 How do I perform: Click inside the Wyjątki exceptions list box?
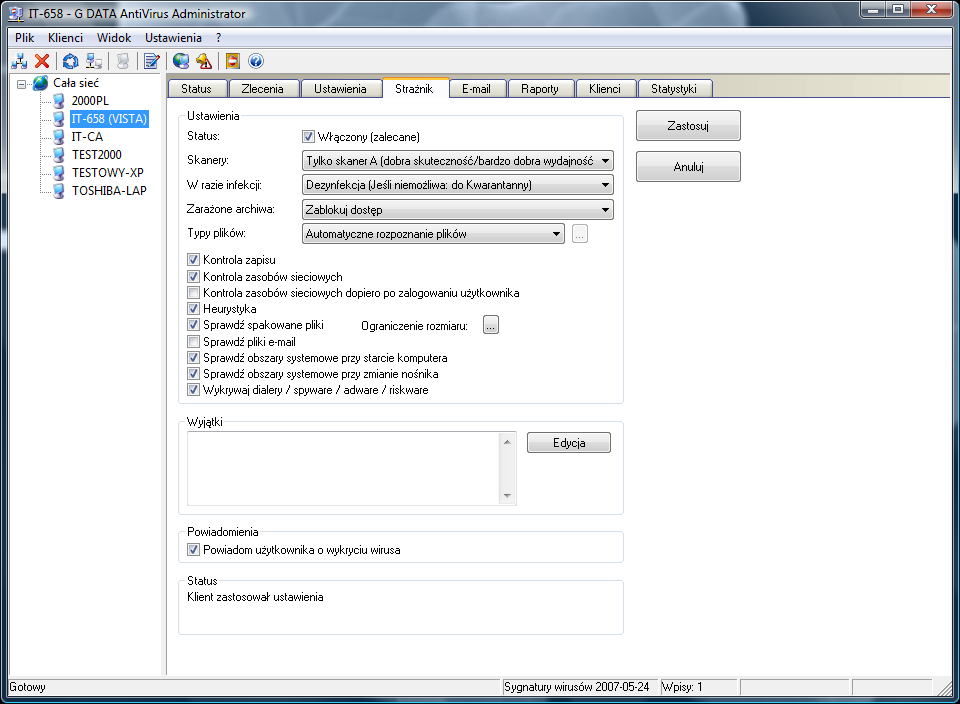(343, 468)
